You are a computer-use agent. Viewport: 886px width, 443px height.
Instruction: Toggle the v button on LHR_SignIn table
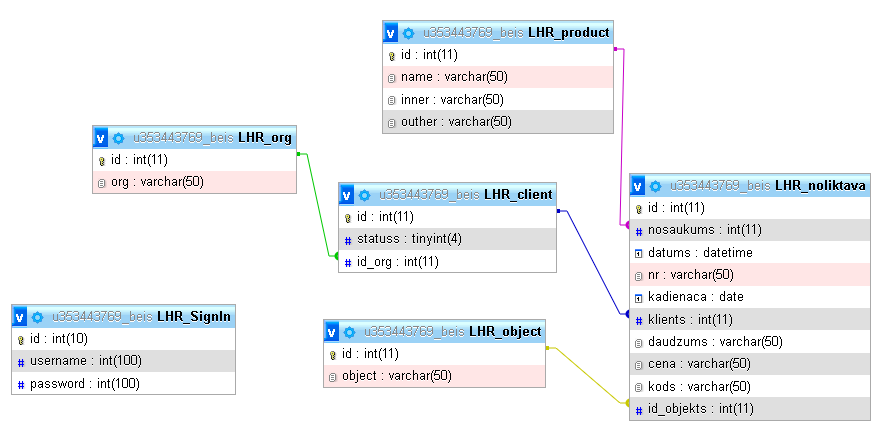(x=20, y=317)
